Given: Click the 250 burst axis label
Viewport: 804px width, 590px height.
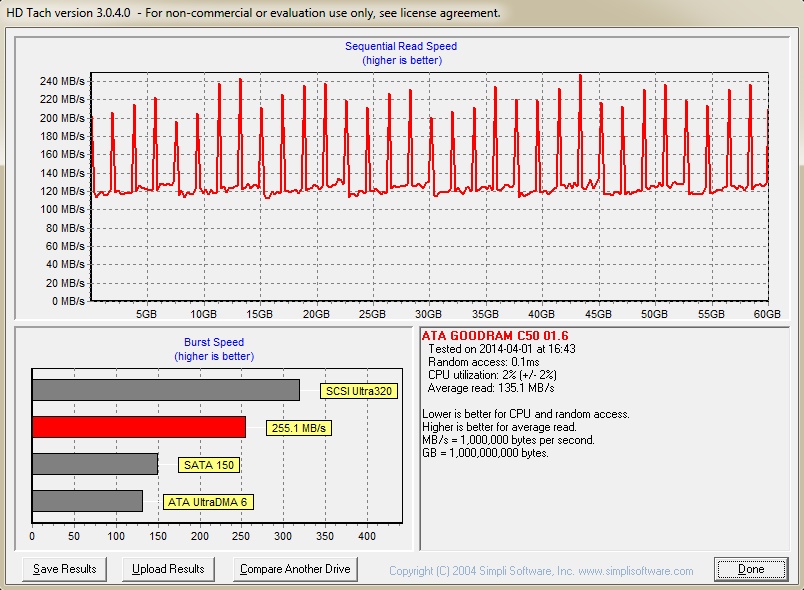Looking at the screenshot, I should [241, 536].
